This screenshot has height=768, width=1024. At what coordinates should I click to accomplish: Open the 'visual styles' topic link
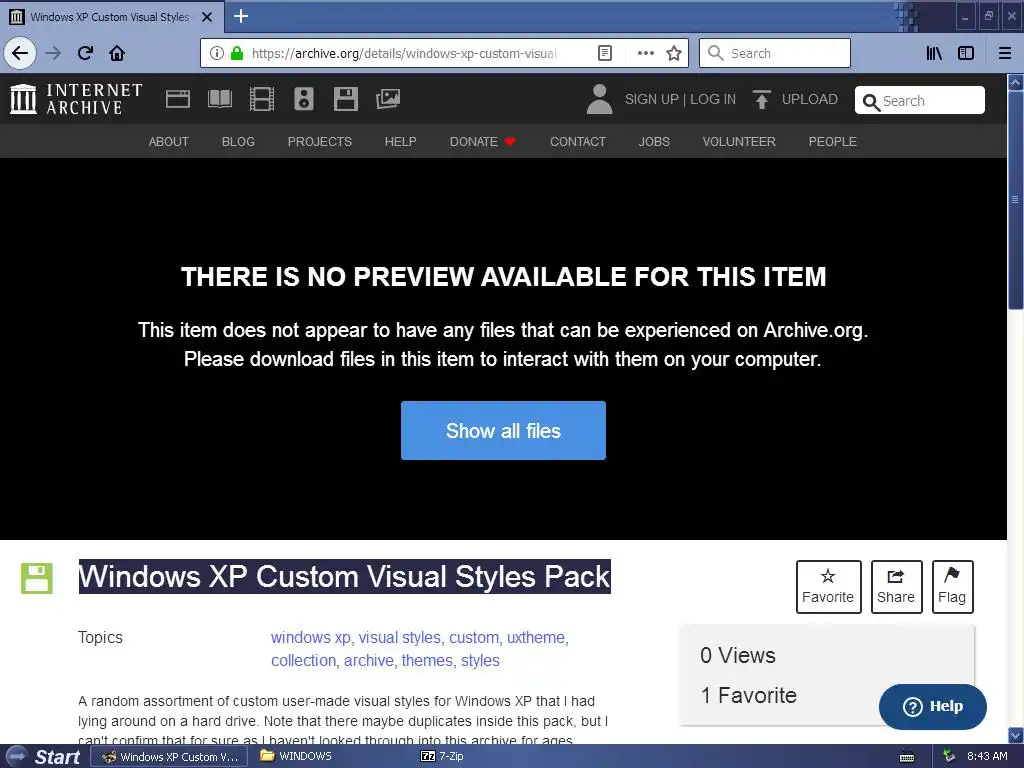pyautogui.click(x=400, y=637)
